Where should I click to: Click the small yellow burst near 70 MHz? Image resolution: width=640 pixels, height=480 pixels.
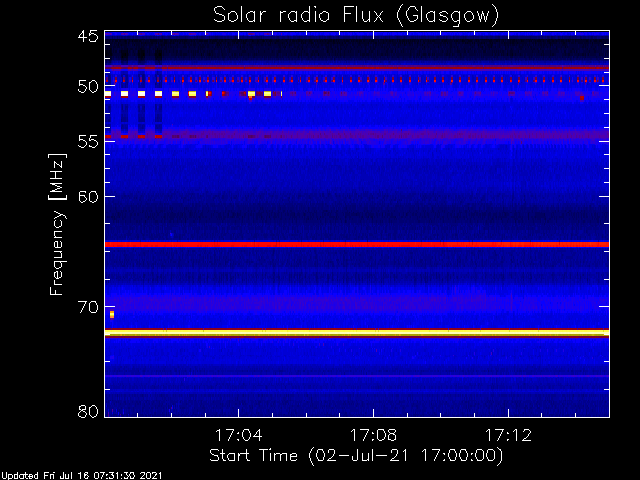[112, 314]
